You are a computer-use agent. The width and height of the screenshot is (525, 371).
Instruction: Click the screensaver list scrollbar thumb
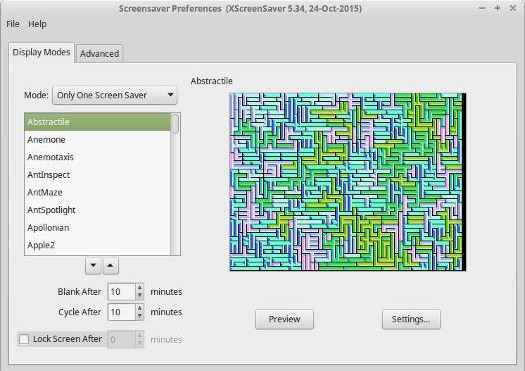point(175,124)
